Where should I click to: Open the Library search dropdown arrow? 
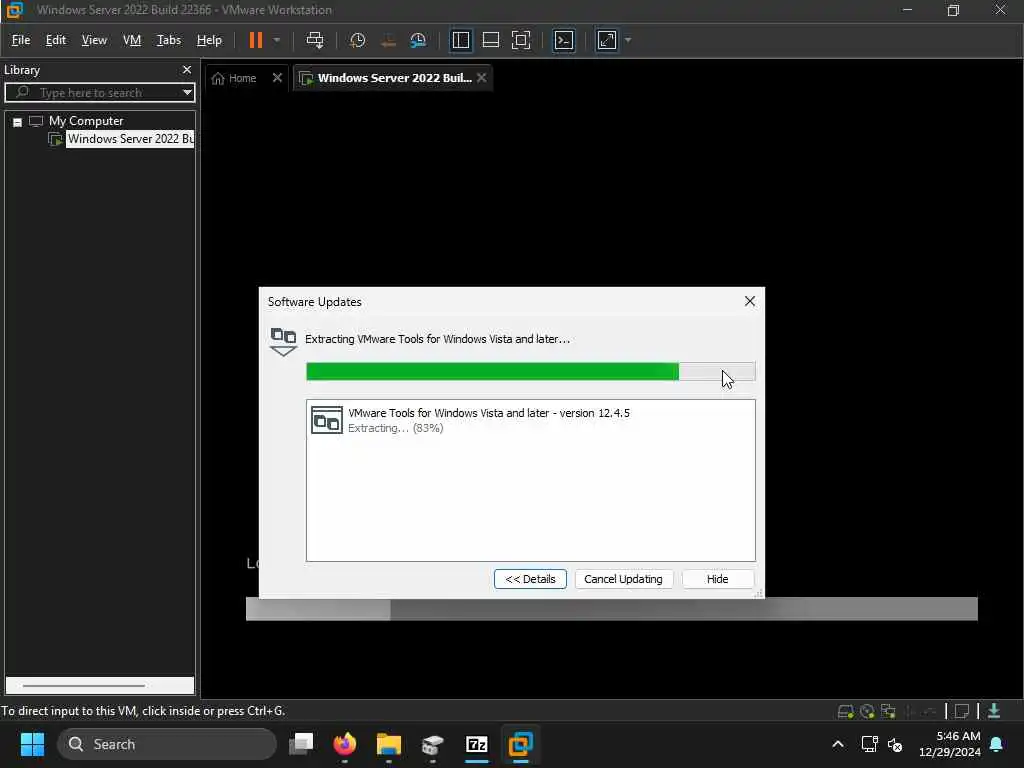187,92
